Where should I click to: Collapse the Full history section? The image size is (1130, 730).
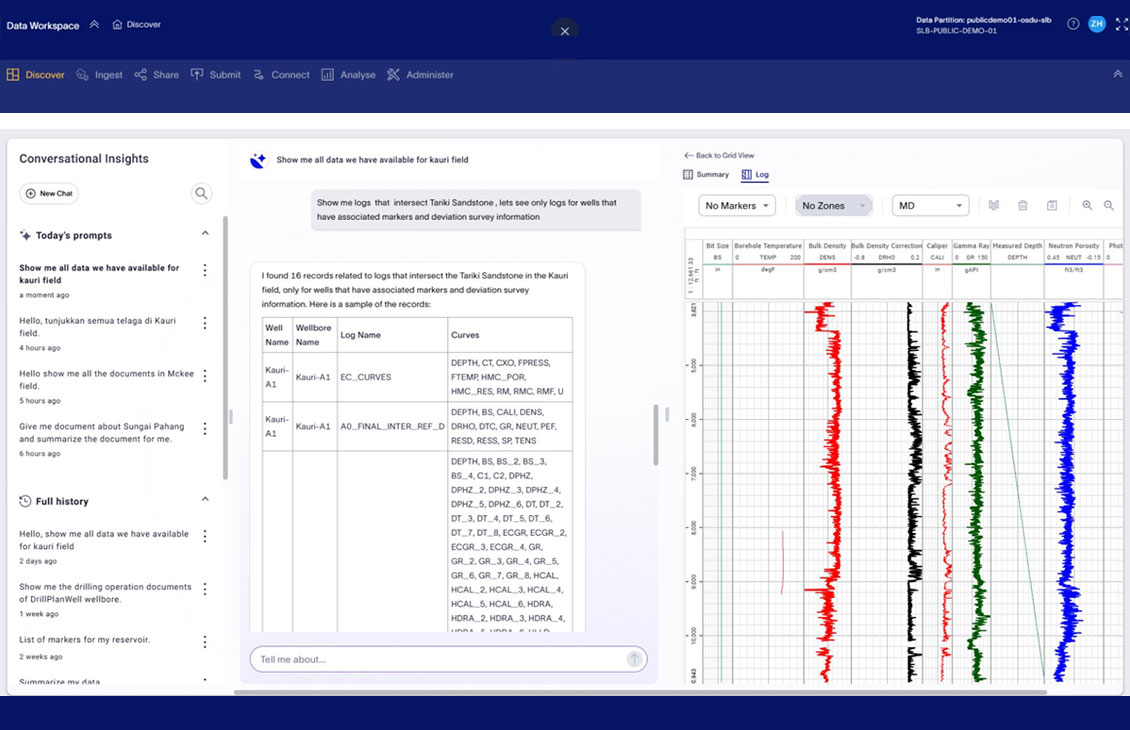205,499
